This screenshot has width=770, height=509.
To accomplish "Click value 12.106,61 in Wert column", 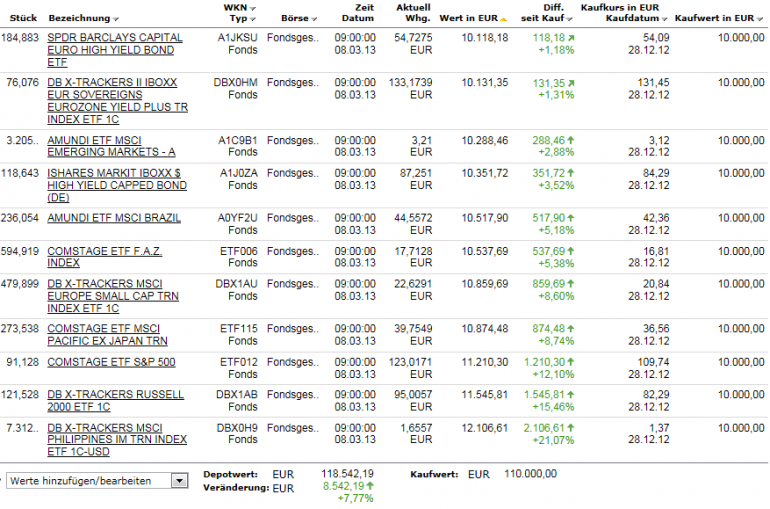I will coord(484,428).
